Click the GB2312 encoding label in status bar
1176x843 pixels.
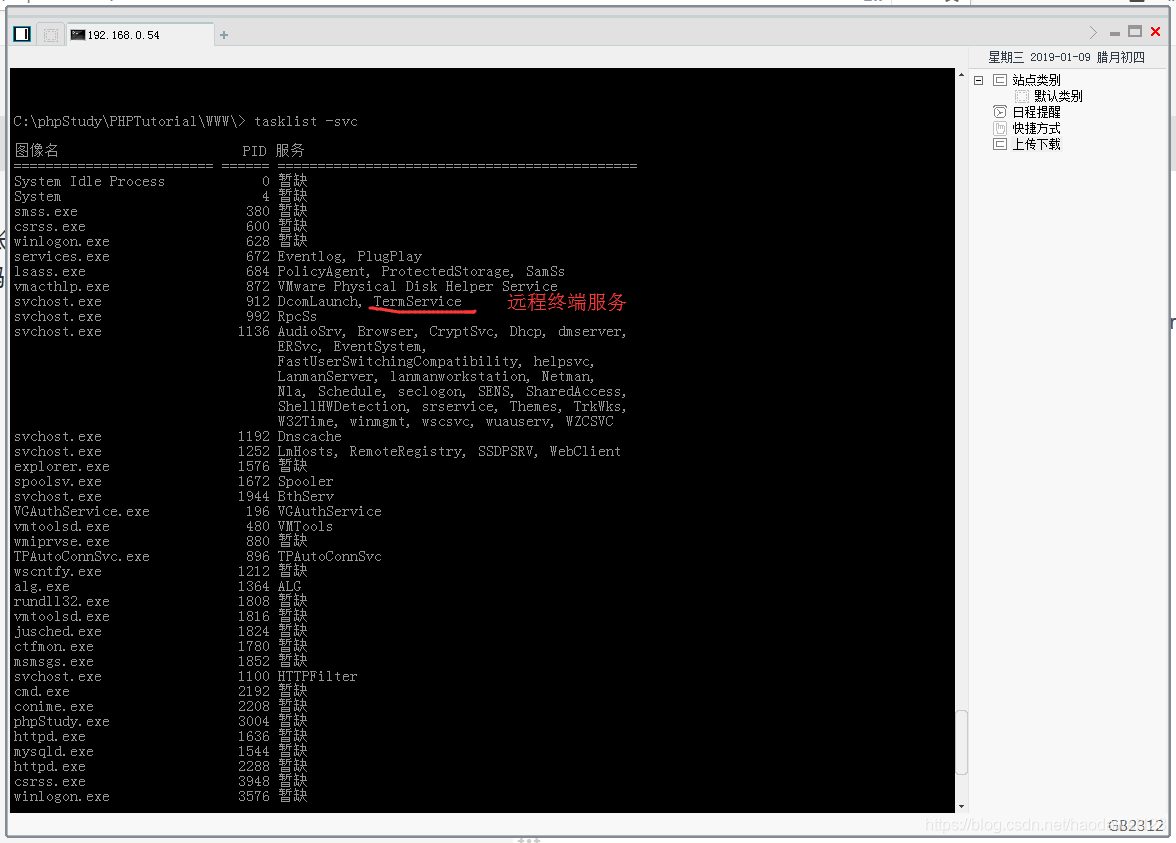pos(1136,826)
